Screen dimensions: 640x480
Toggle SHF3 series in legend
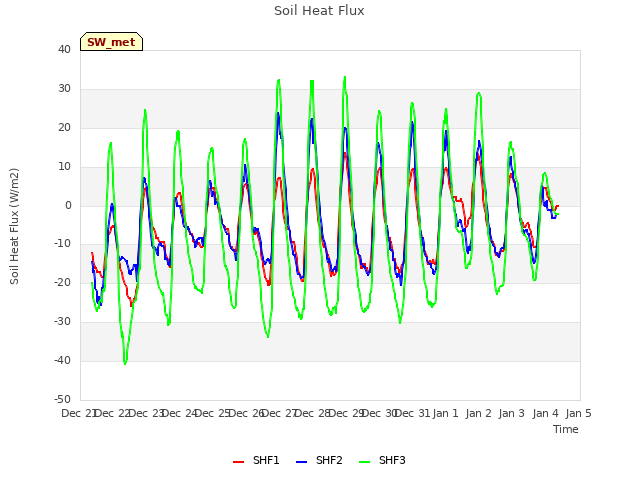tap(382, 460)
